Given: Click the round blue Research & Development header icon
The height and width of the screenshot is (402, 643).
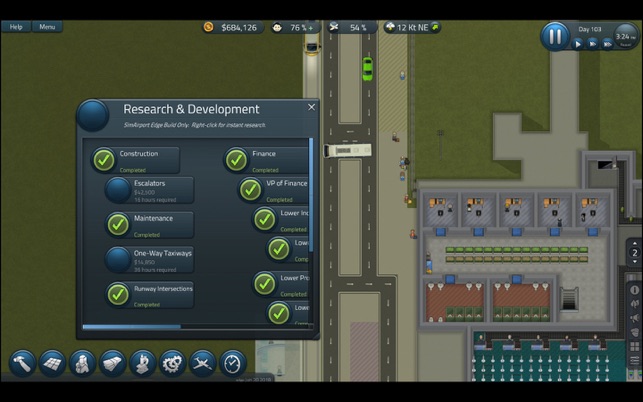Looking at the screenshot, I should tap(93, 115).
